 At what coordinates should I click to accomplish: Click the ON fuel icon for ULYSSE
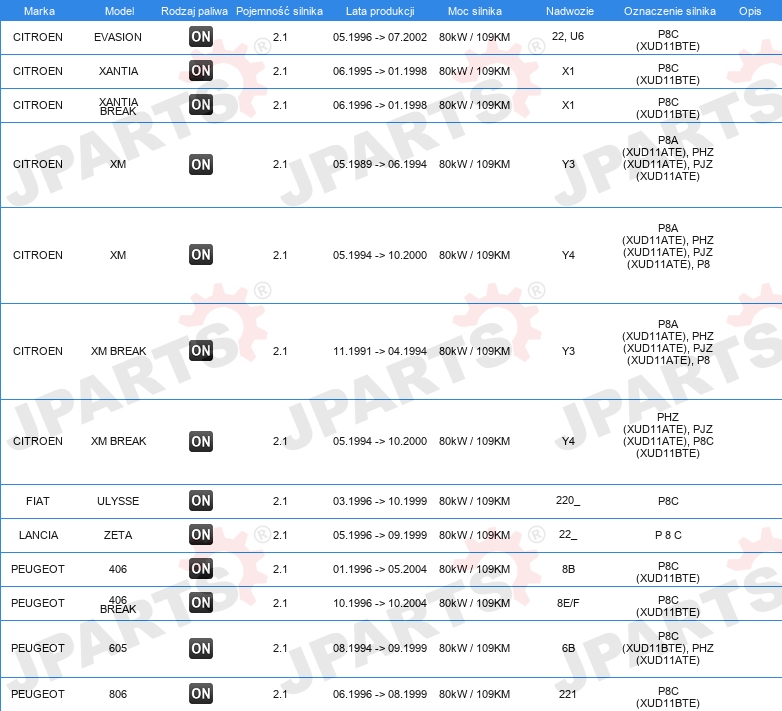200,501
